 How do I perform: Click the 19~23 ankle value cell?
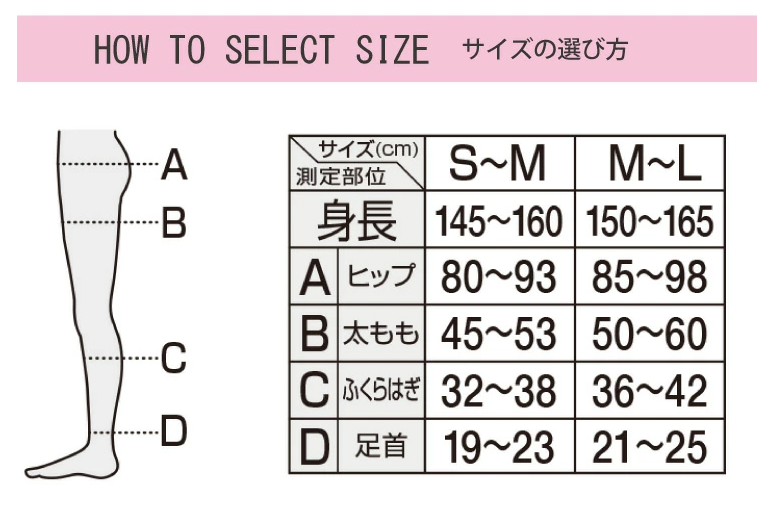(x=498, y=446)
